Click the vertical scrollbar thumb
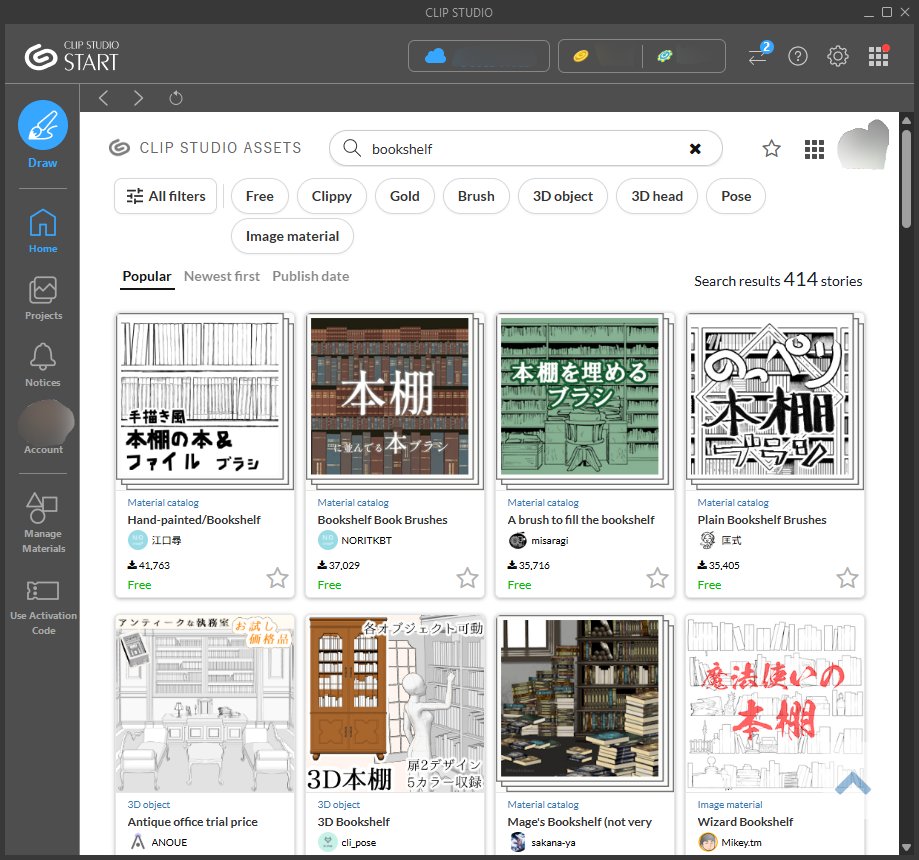This screenshot has width=919, height=860. [x=906, y=178]
